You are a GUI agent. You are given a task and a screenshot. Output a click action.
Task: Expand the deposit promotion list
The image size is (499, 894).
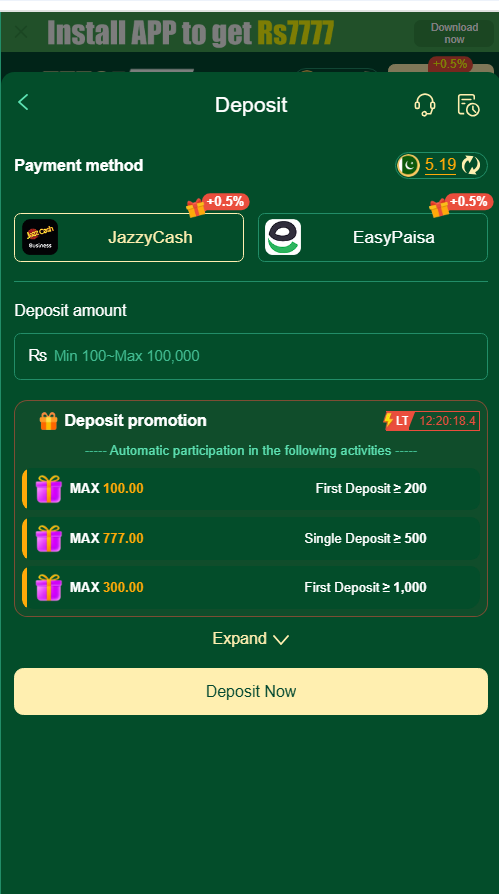(250, 639)
